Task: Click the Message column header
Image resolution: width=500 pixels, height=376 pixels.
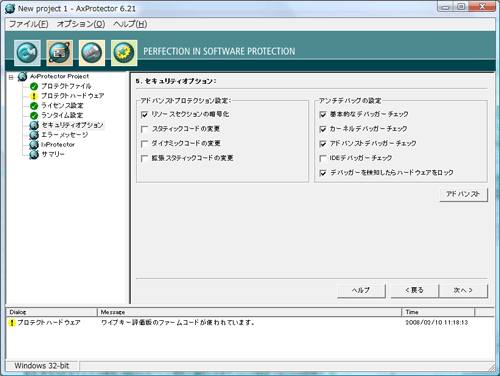Action: (x=249, y=312)
